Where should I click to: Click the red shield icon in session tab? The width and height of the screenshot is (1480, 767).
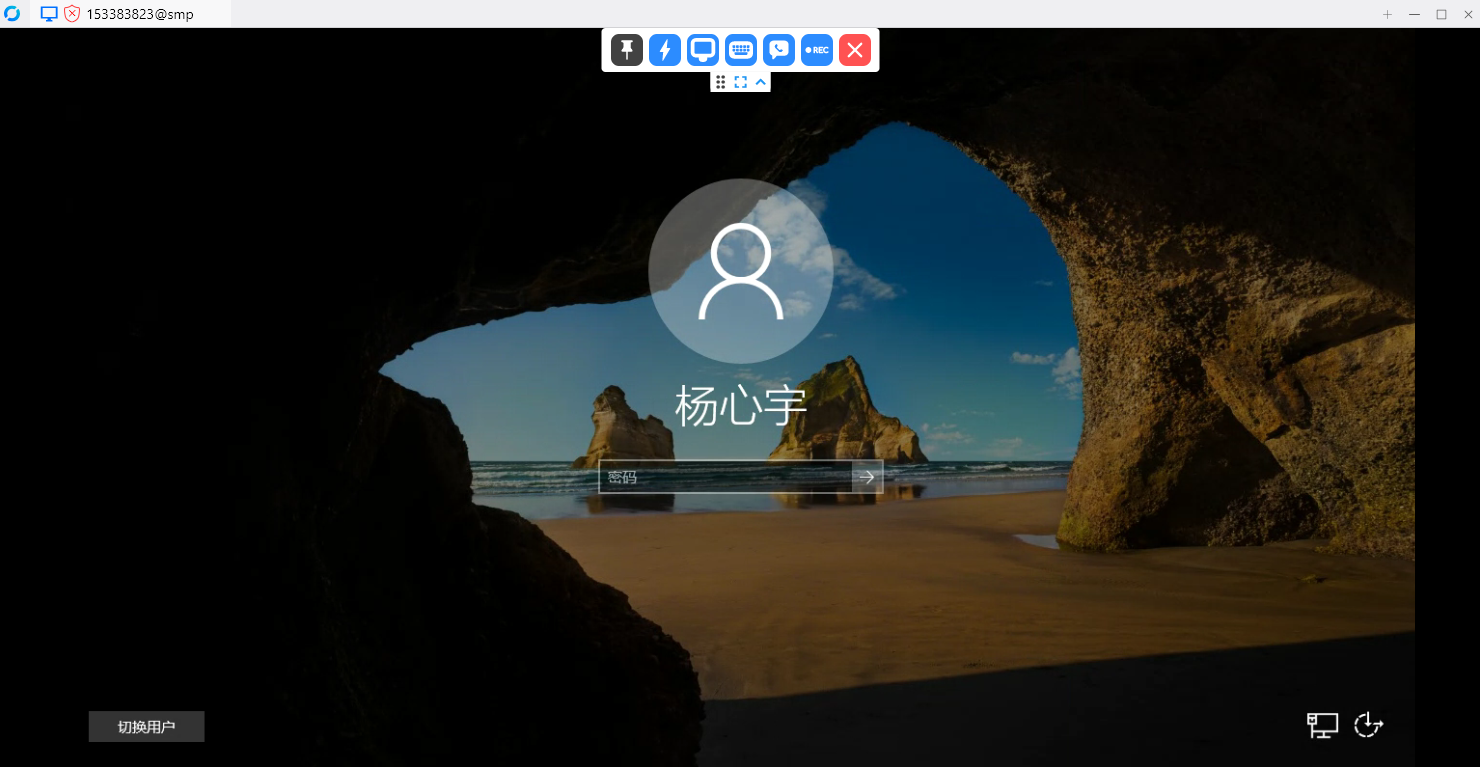tap(72, 14)
